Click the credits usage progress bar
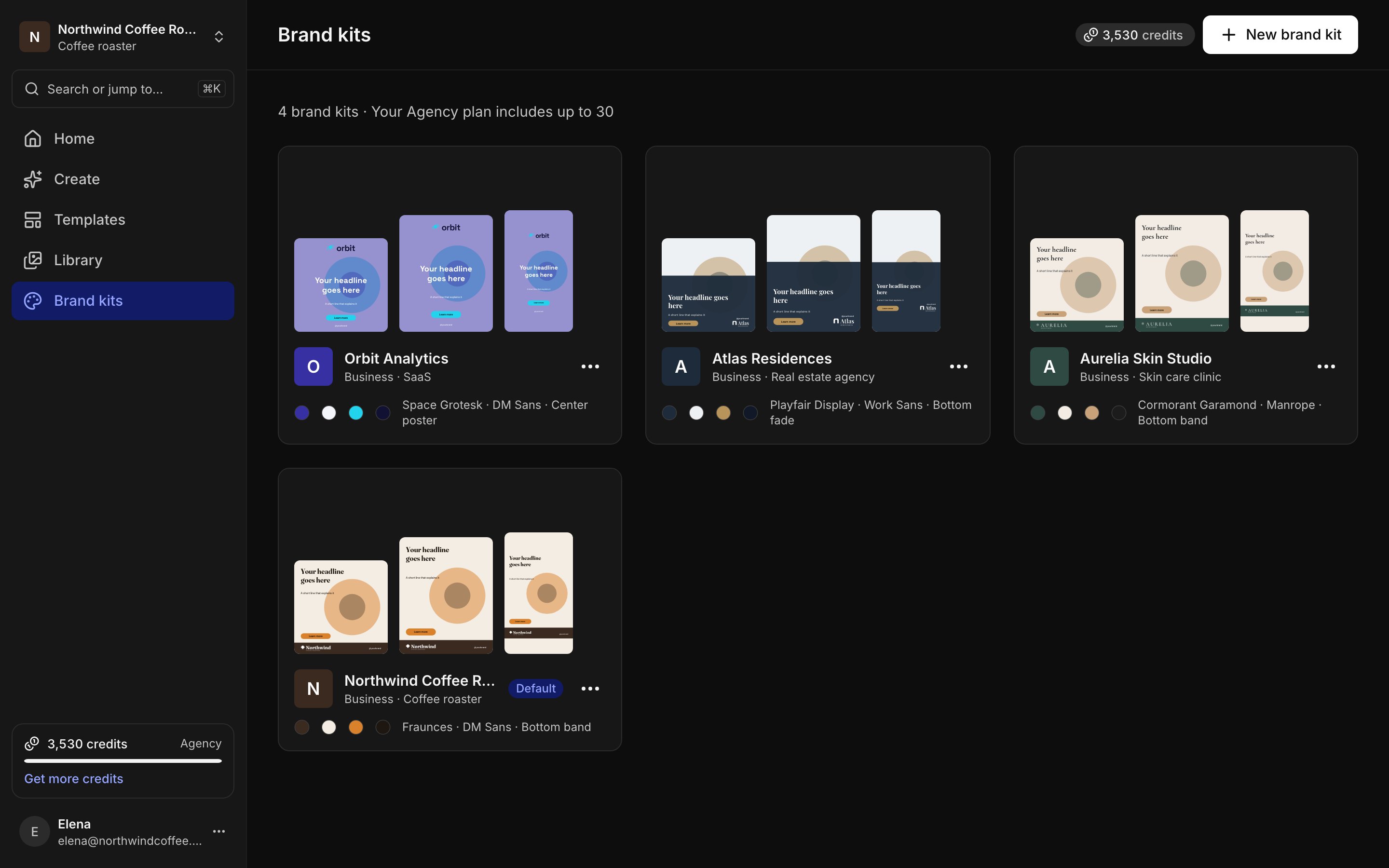Image resolution: width=1389 pixels, height=868 pixels. (123, 761)
